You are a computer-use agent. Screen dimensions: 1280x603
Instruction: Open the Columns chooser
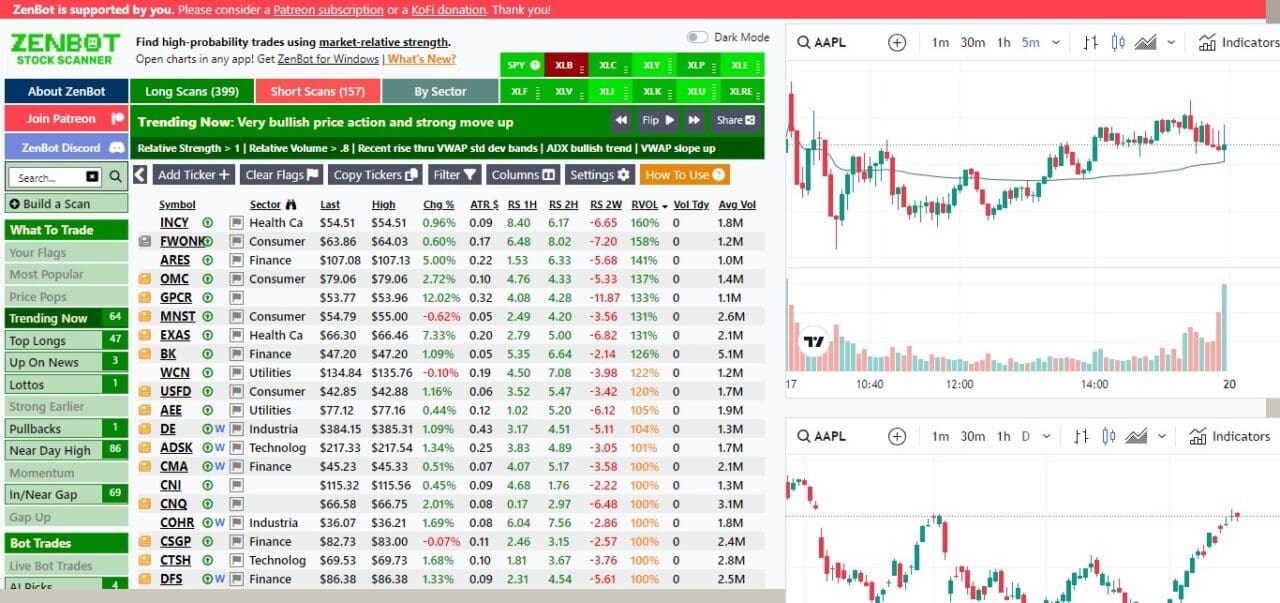(x=523, y=174)
